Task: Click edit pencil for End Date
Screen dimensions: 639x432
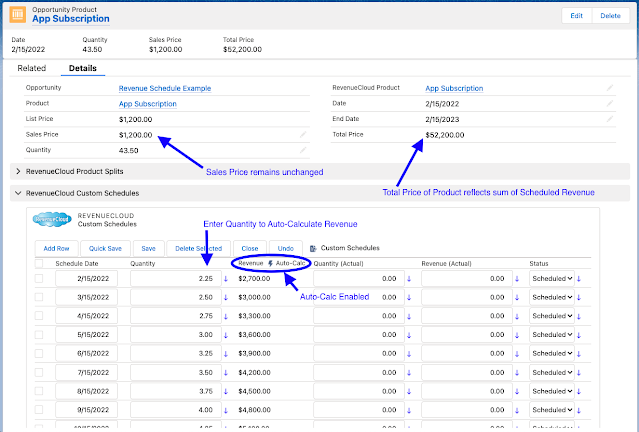Action: [610, 119]
